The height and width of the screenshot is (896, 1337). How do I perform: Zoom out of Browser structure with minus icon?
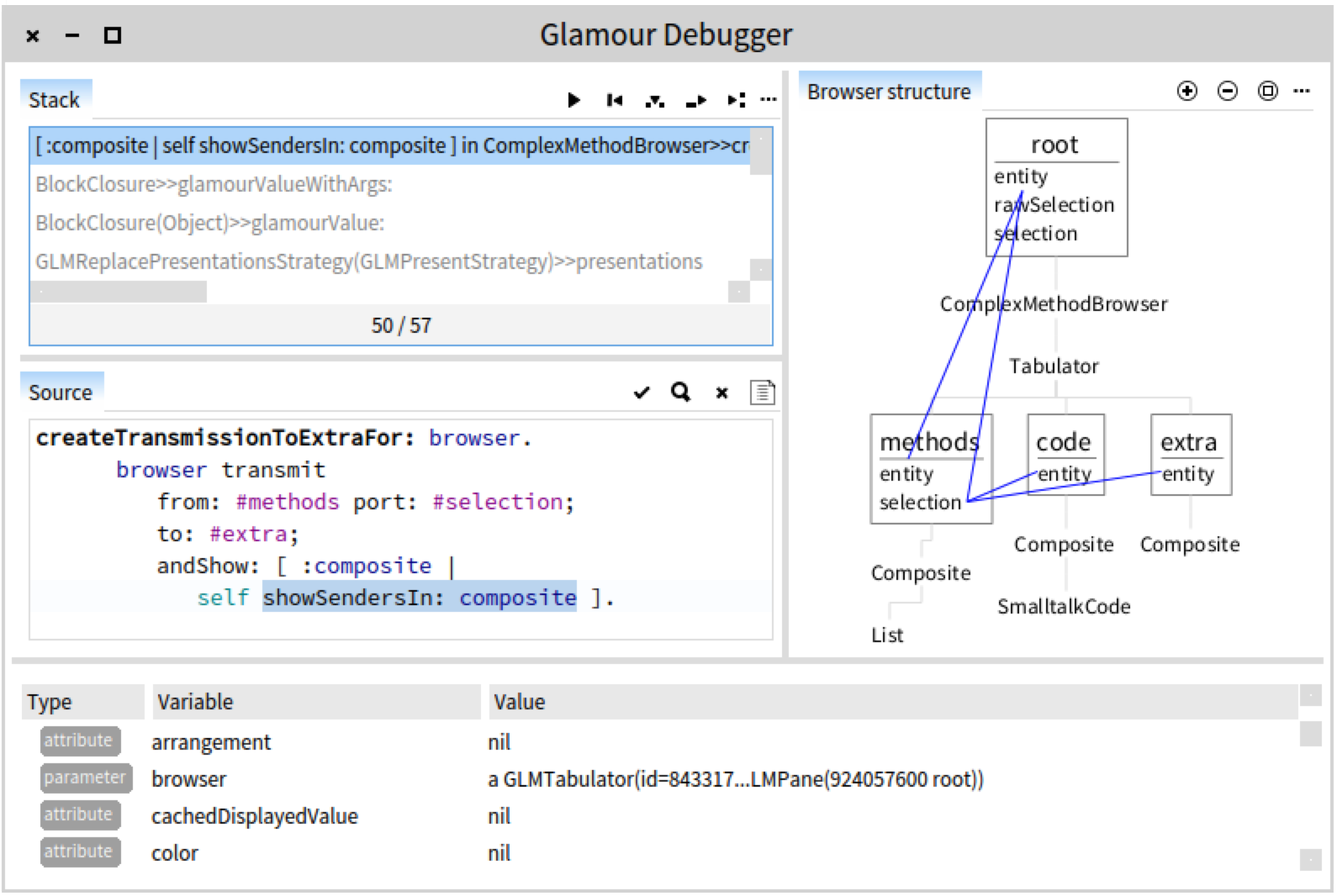point(1228,91)
